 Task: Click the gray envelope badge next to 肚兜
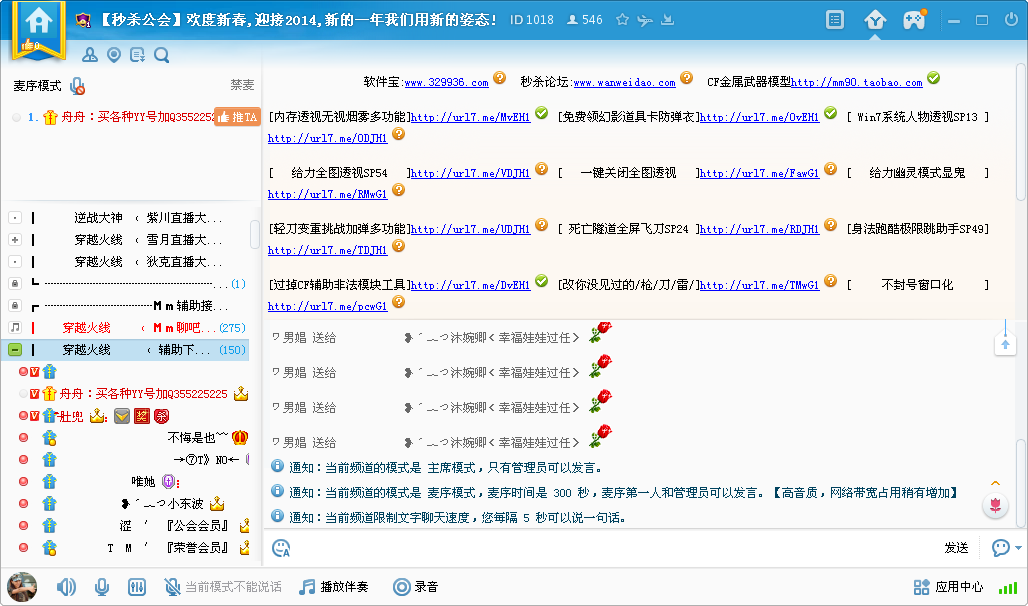tap(121, 416)
